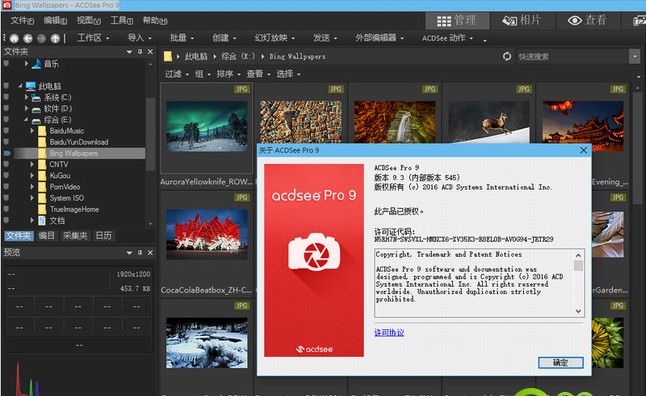Open the 编辑 menu

tap(55, 21)
